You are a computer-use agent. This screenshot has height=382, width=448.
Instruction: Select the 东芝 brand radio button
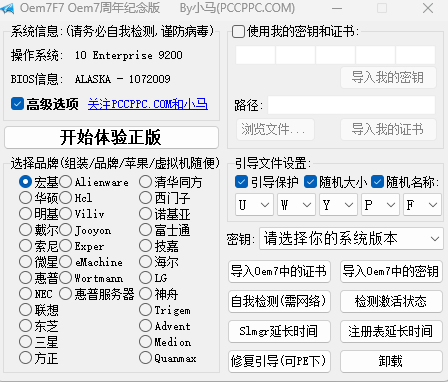[x=25, y=326]
